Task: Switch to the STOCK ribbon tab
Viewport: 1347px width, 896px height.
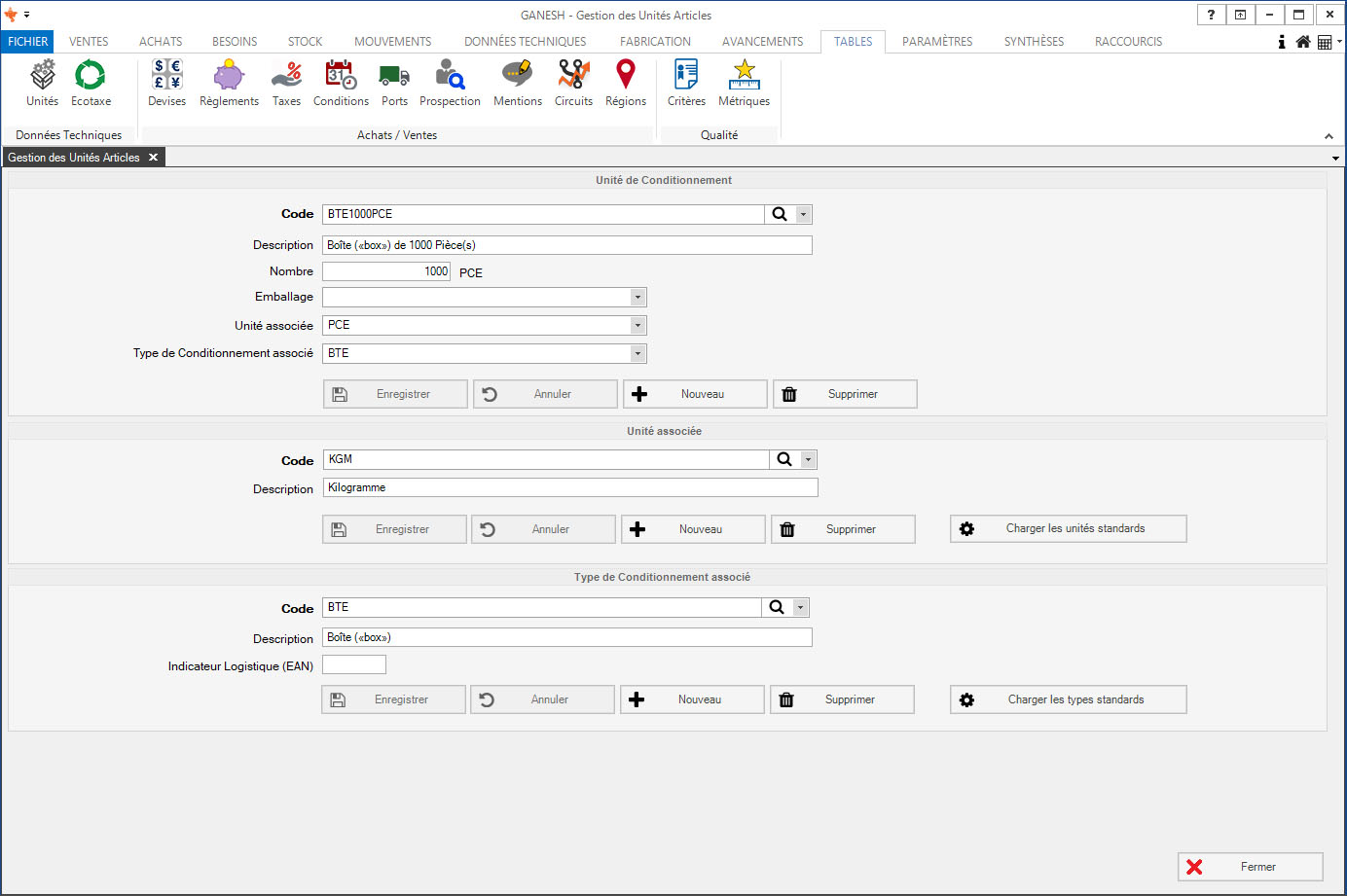Action: (305, 42)
